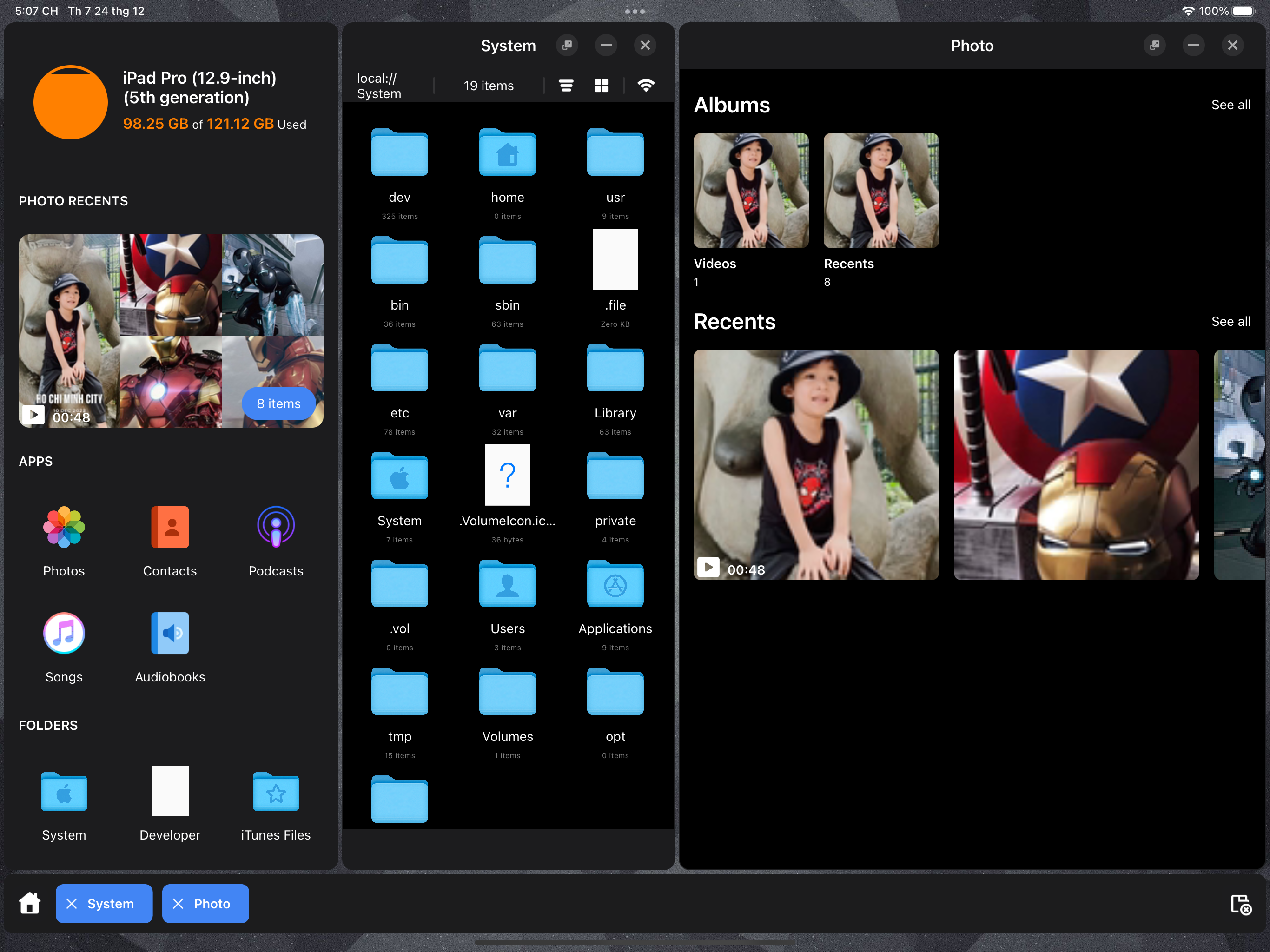Open the dev folder

point(400,152)
